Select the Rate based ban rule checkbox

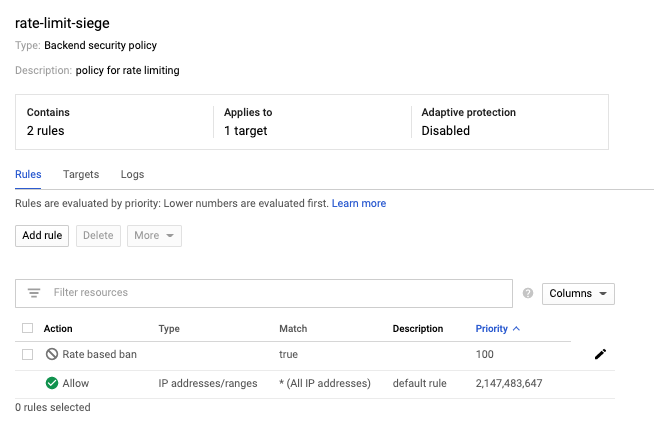tap(27, 354)
